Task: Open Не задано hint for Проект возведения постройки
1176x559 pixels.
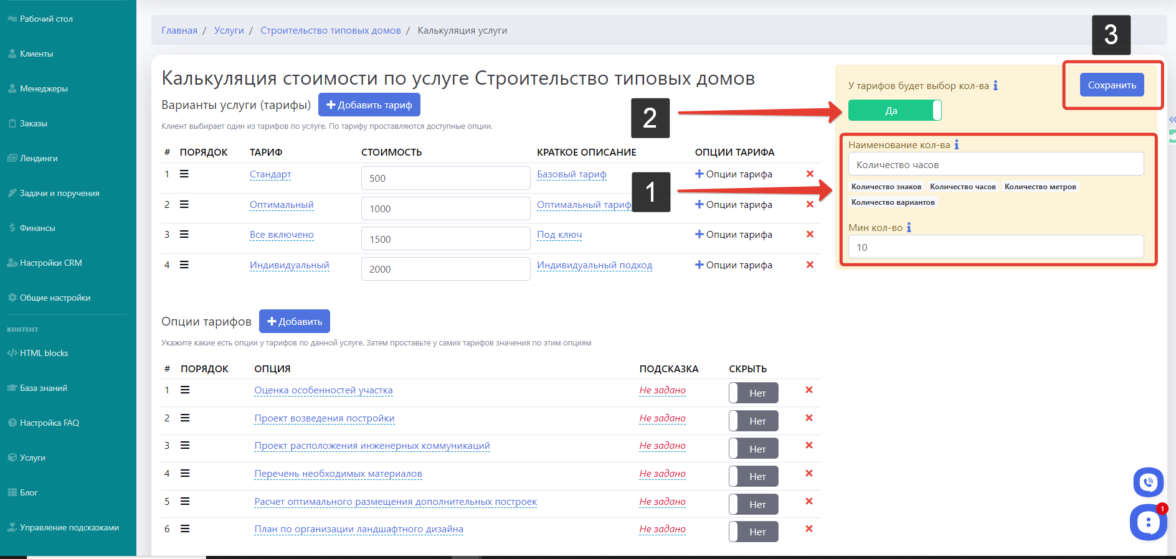Action: (662, 418)
